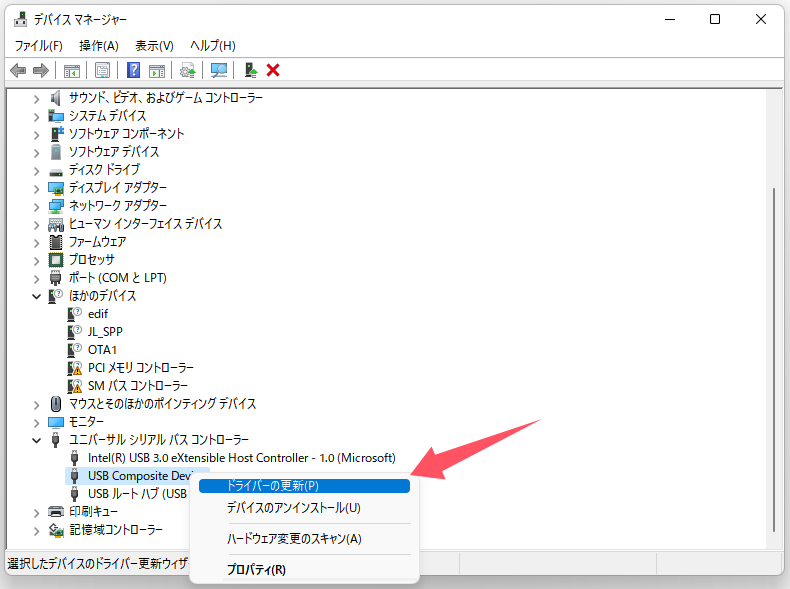Click the show/hide action pane icon

point(157,70)
